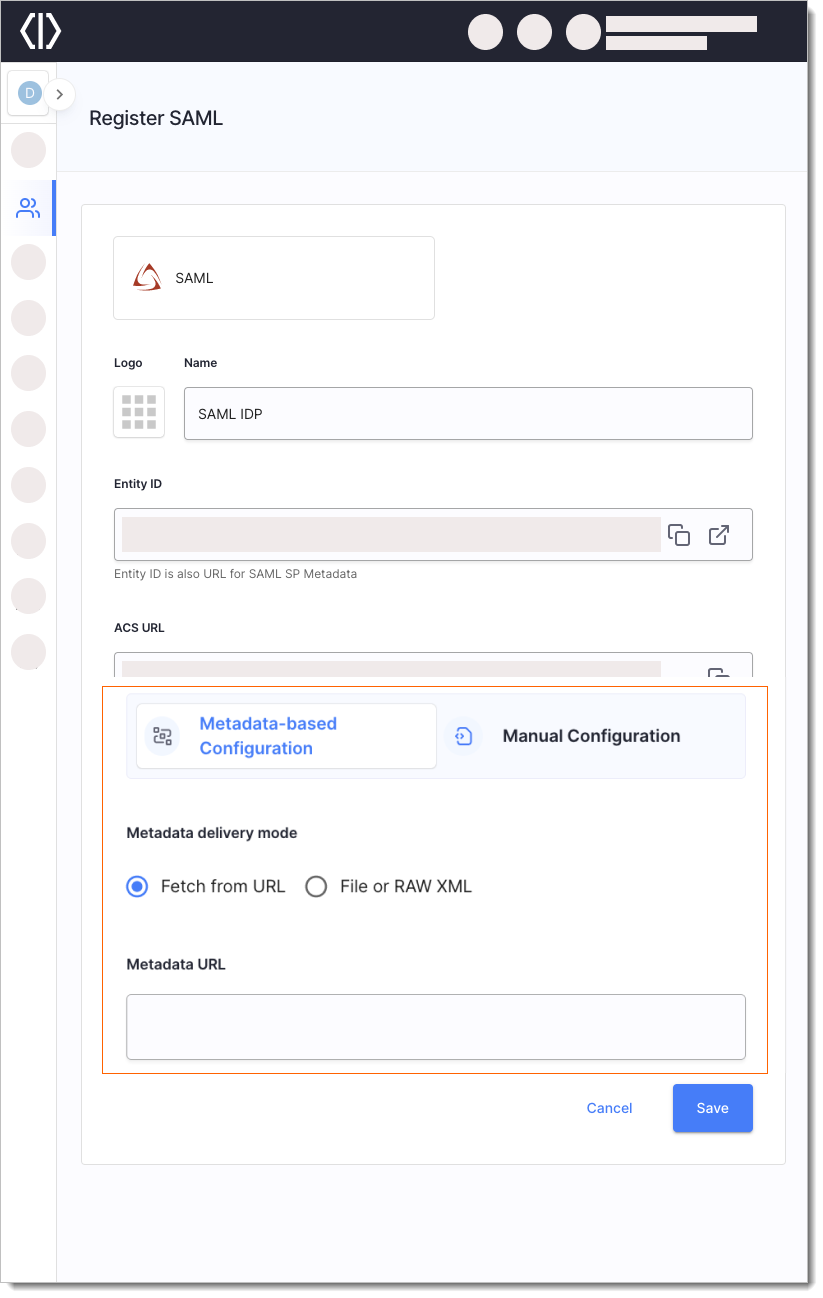Cancel SAML registration
The height and width of the screenshot is (1298, 823).
coord(610,1108)
